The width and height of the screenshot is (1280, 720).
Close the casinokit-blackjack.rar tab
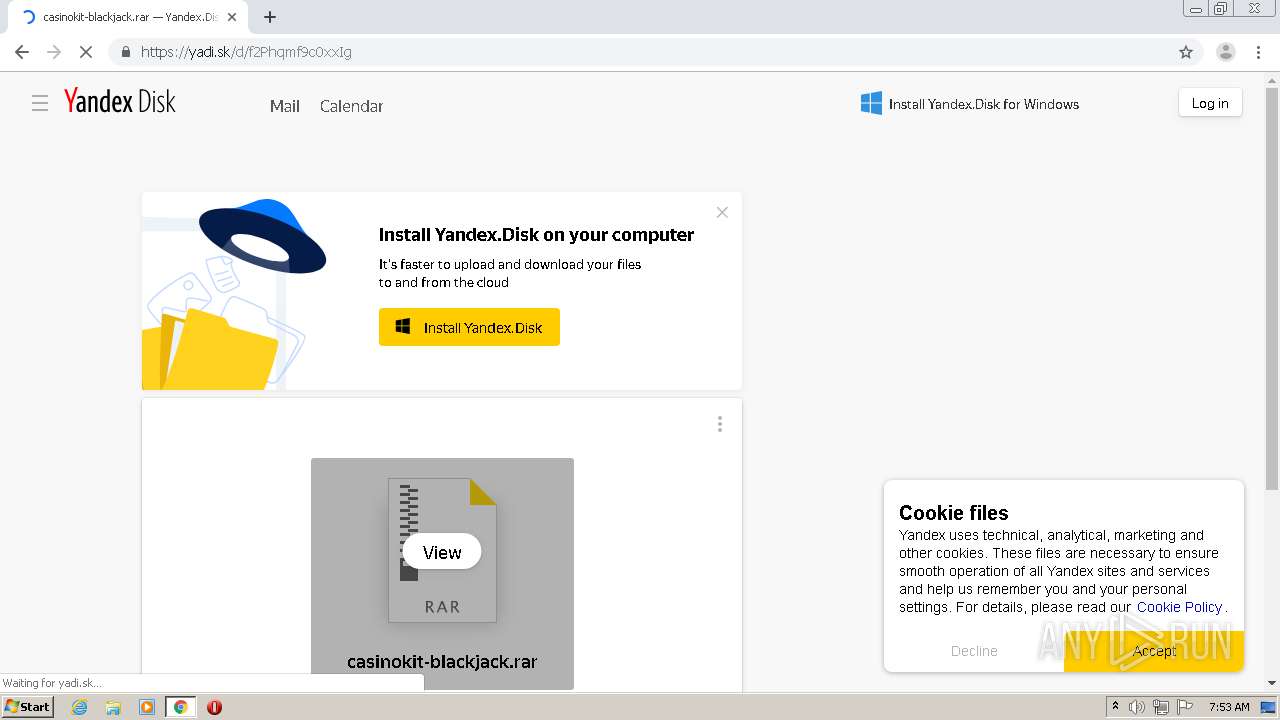click(232, 17)
